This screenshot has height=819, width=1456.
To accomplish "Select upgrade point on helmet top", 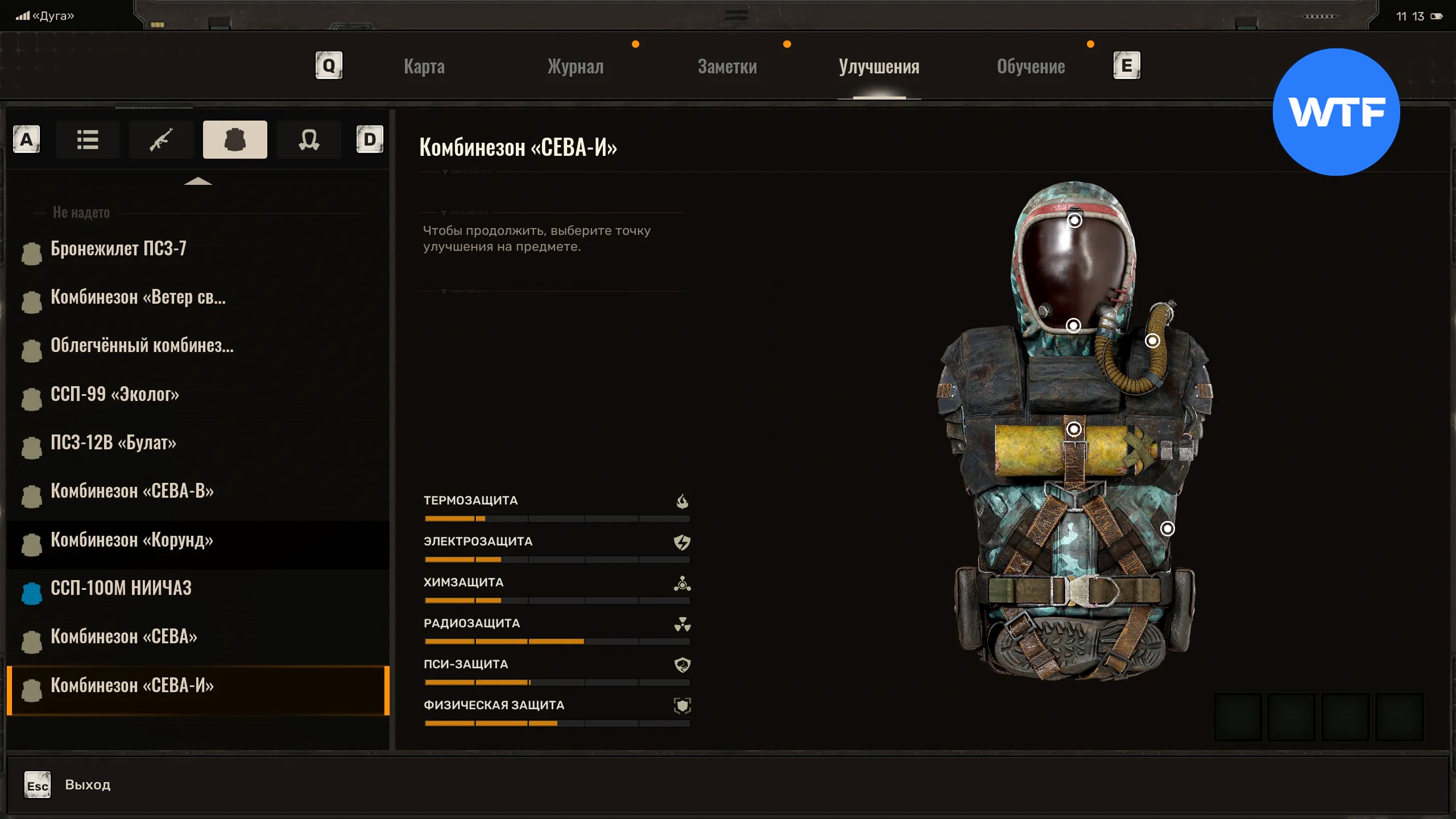I will tap(1074, 220).
